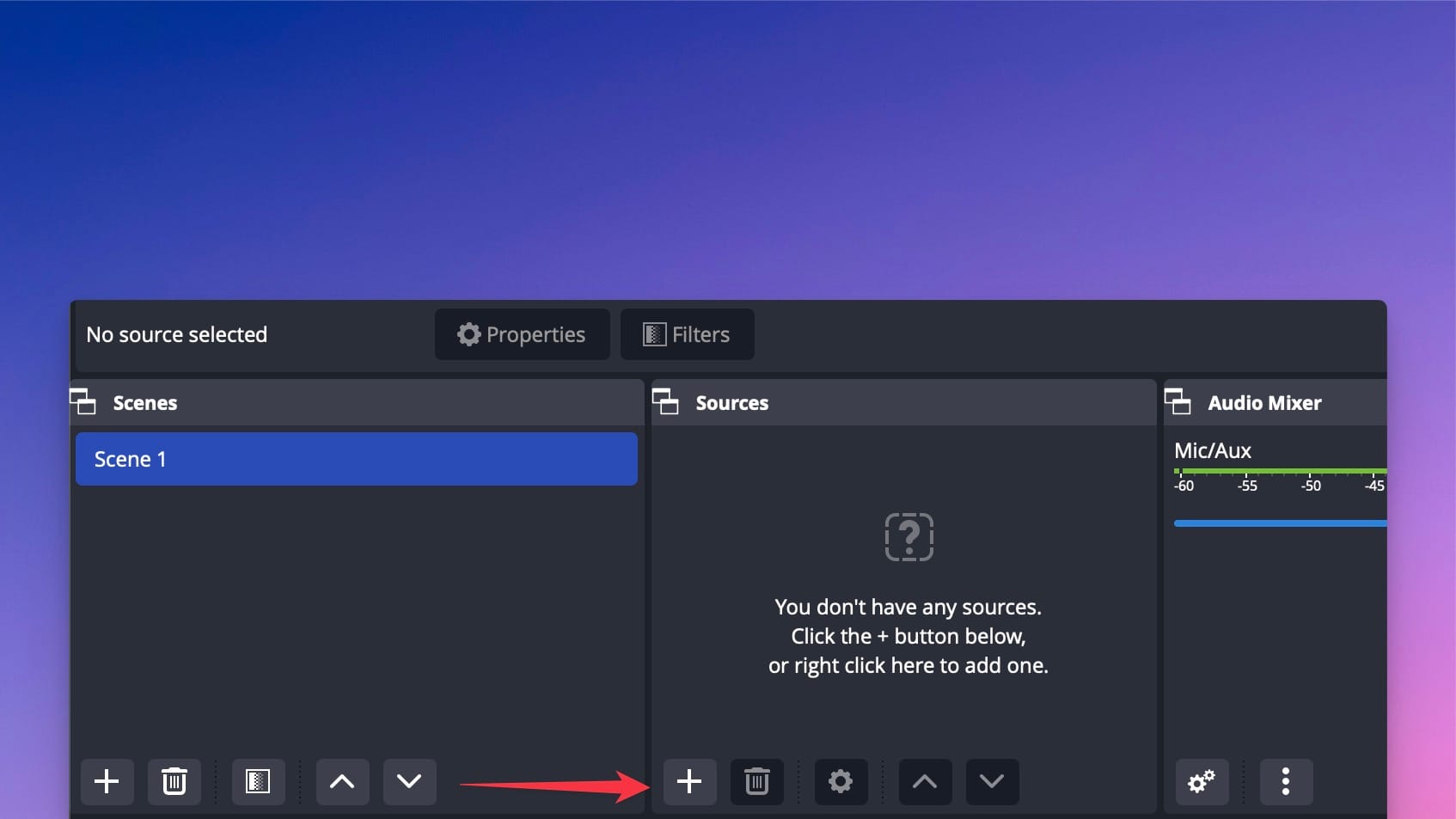Screen dimensions: 1456x819
Task: Delete Scene 1 using the trash icon
Action: pyautogui.click(x=174, y=782)
